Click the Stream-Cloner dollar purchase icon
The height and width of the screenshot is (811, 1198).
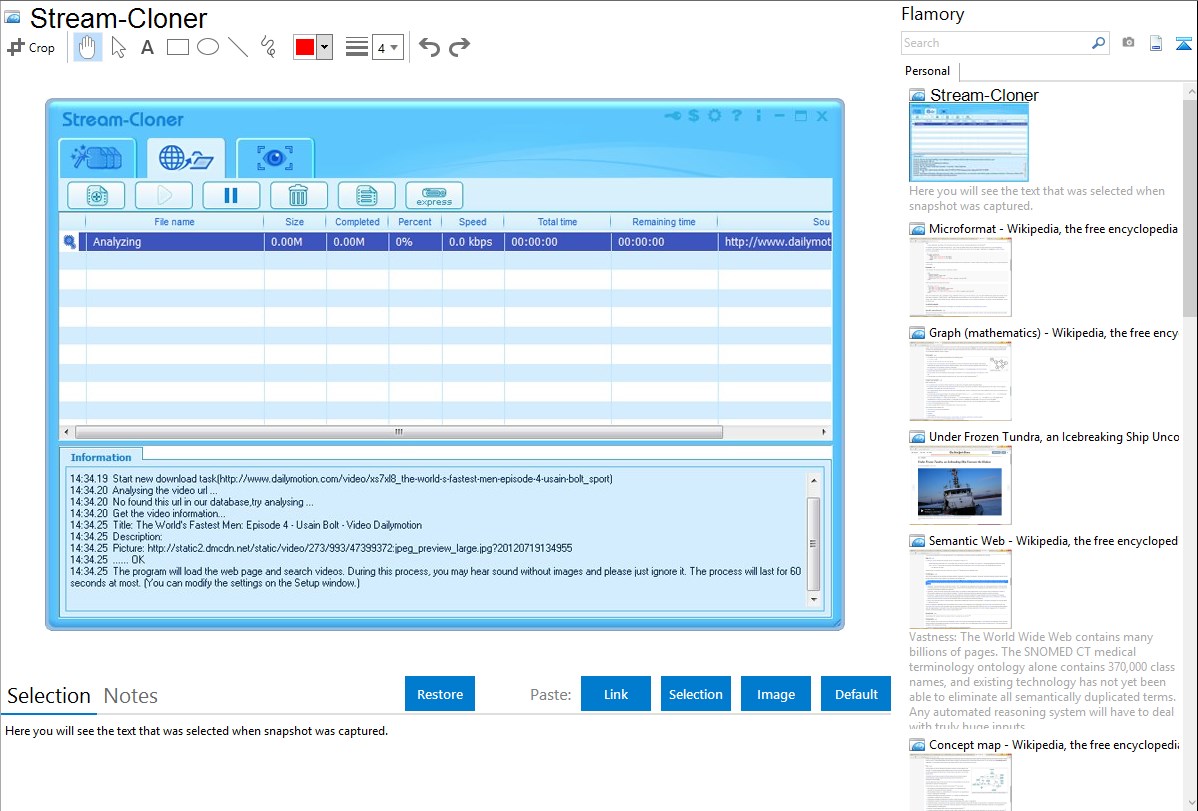point(693,116)
